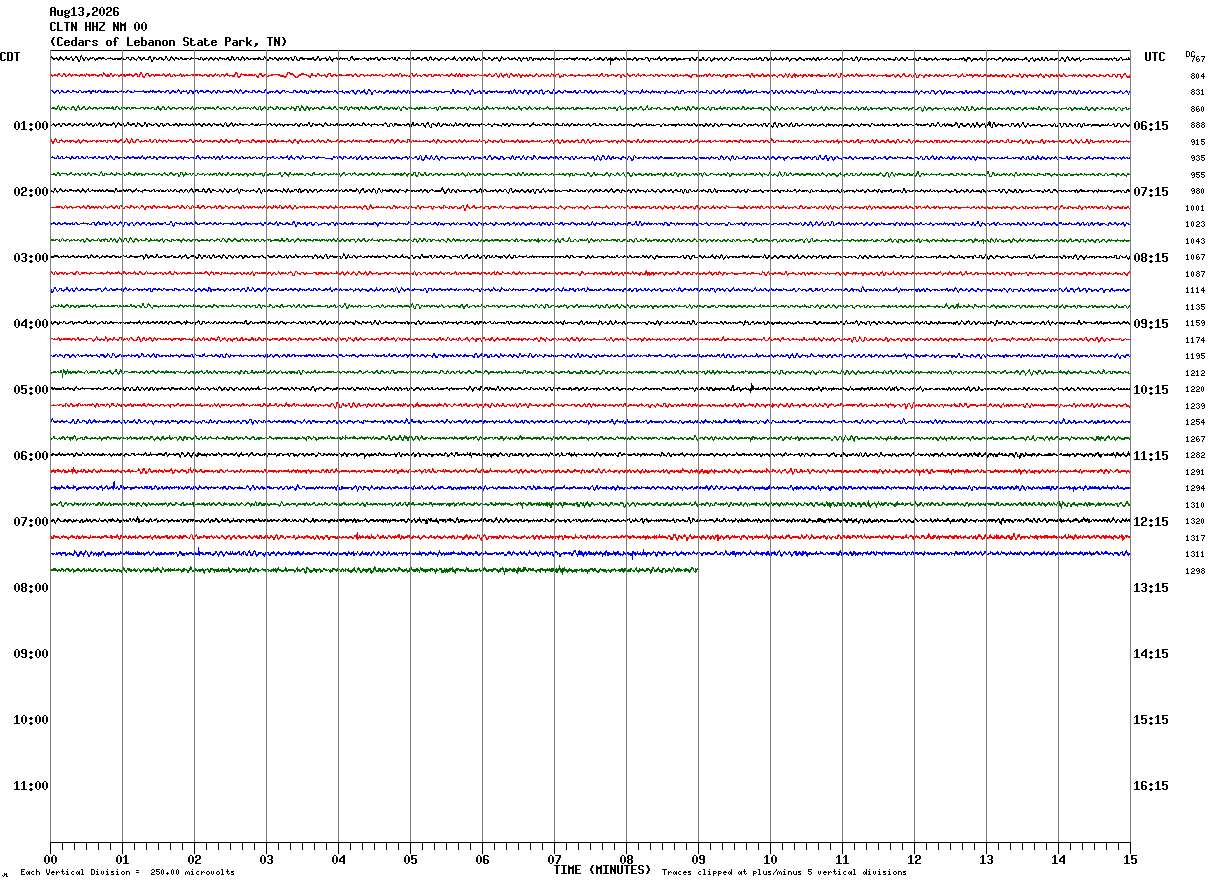
Task: Click the DC offset value '1174'
Action: click(1195, 340)
